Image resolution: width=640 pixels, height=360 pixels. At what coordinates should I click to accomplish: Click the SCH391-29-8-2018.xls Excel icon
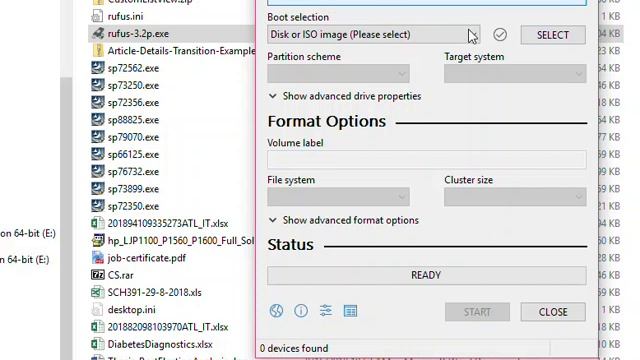(98, 292)
